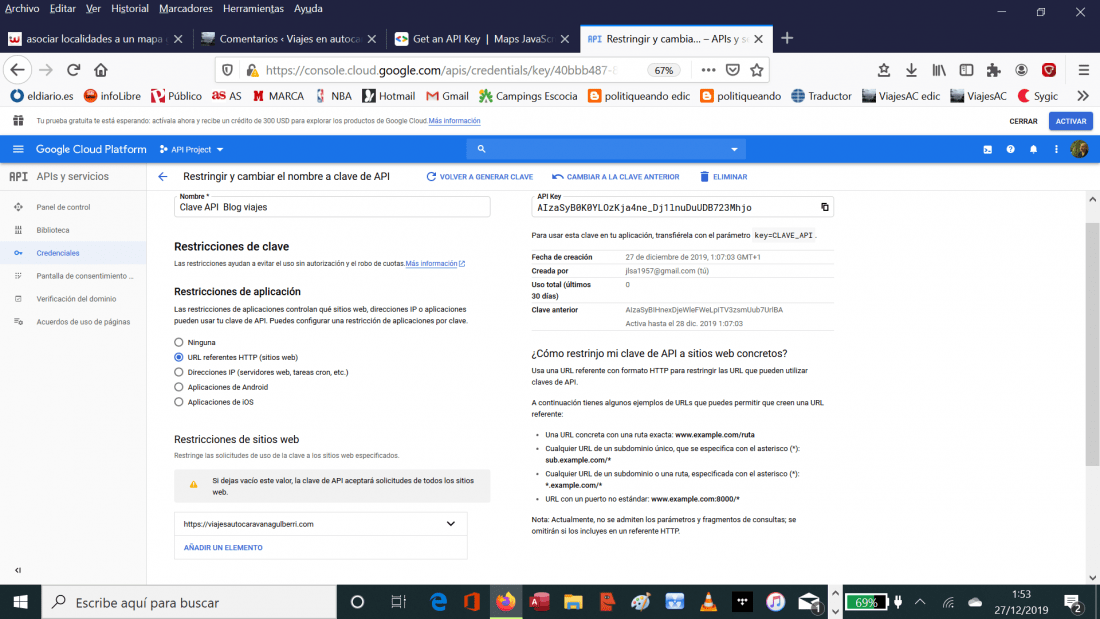Image resolution: width=1100 pixels, height=619 pixels.
Task: Select Aplicaciones de iOS option
Action: [179, 402]
